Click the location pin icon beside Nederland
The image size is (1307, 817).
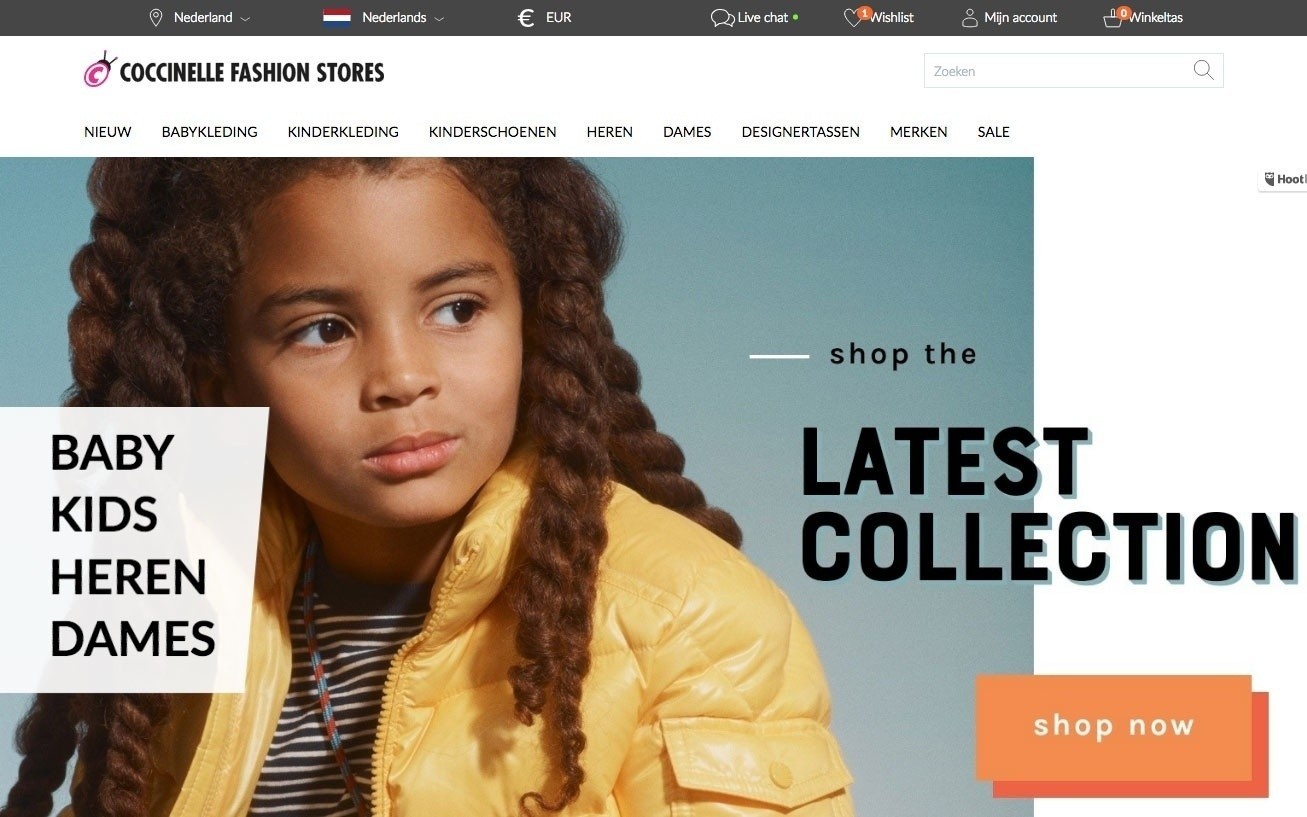[x=155, y=18]
